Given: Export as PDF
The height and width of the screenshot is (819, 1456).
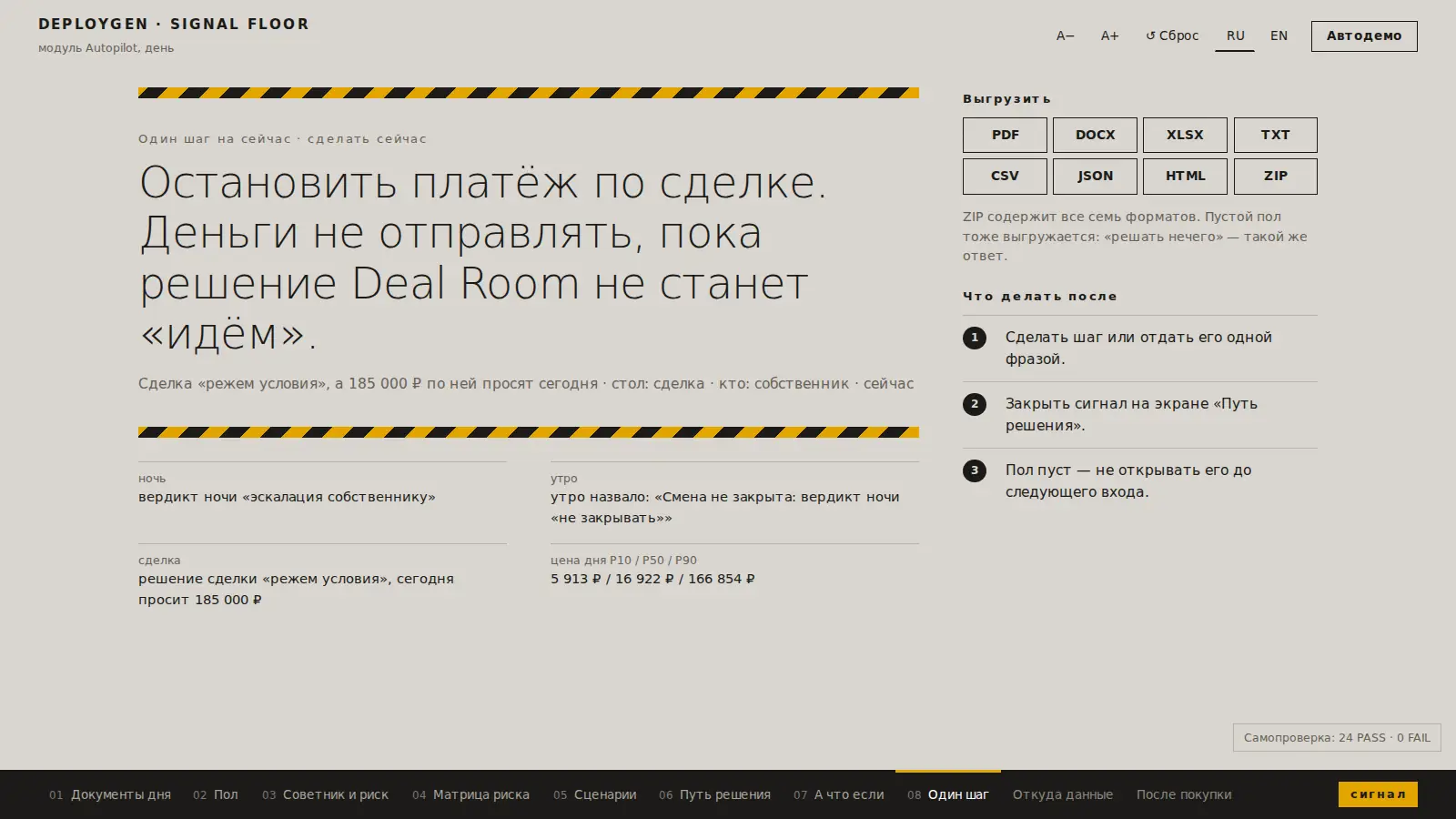Looking at the screenshot, I should pos(1005,135).
